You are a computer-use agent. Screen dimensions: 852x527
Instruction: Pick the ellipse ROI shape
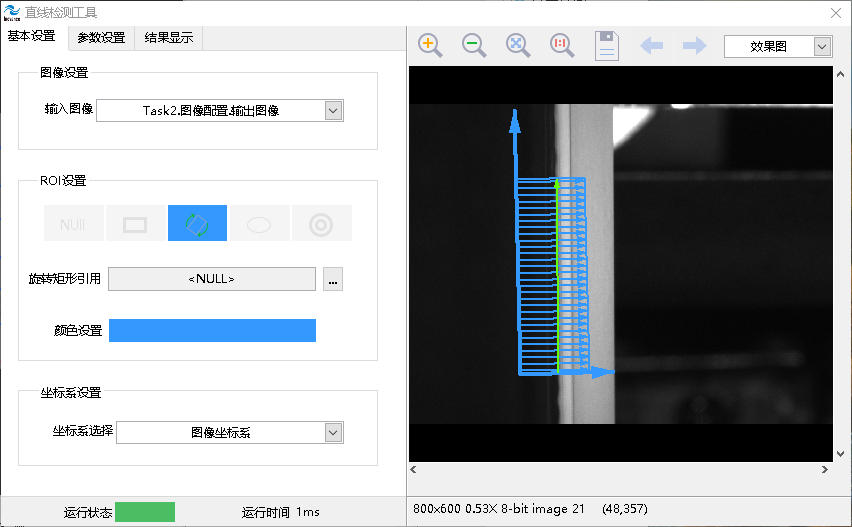coord(259,224)
